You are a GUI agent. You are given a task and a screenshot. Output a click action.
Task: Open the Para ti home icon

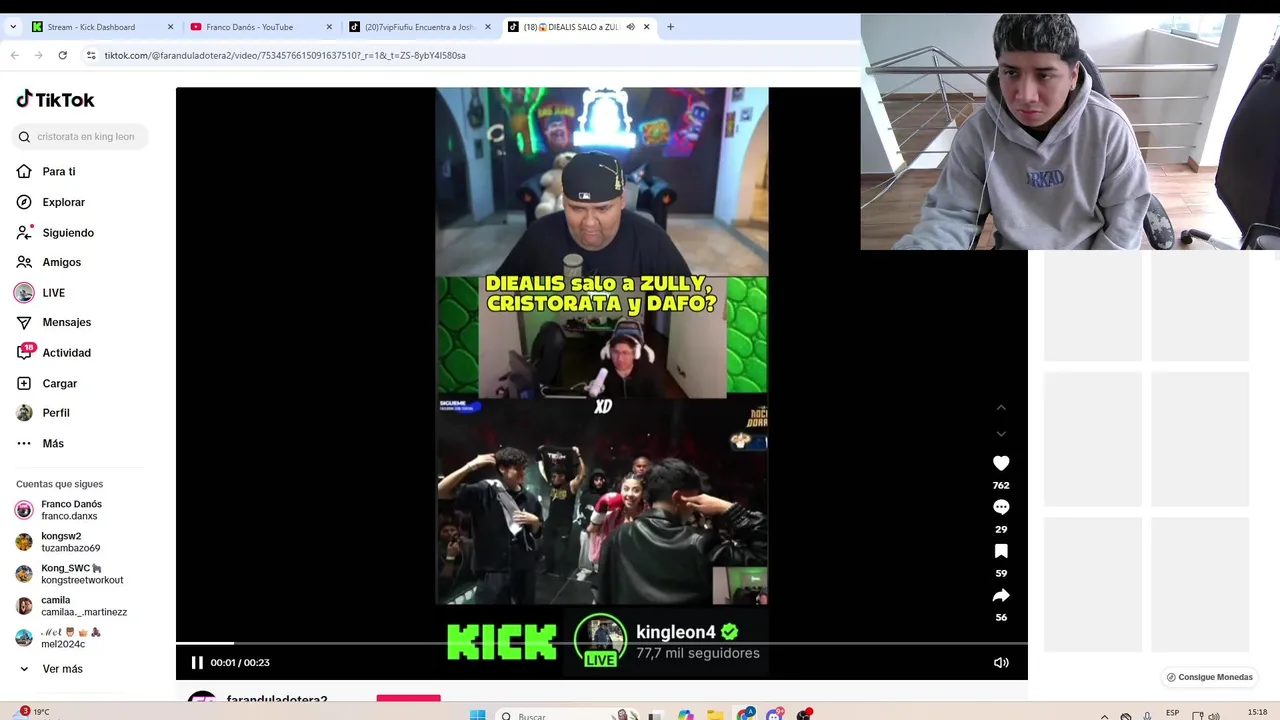point(24,171)
